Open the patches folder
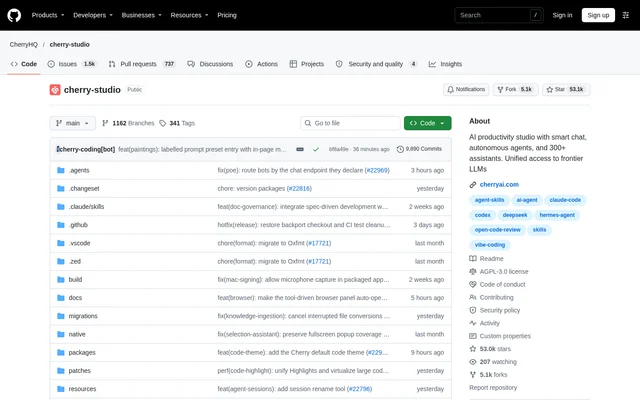Viewport: 640px width, 400px height. (80, 371)
